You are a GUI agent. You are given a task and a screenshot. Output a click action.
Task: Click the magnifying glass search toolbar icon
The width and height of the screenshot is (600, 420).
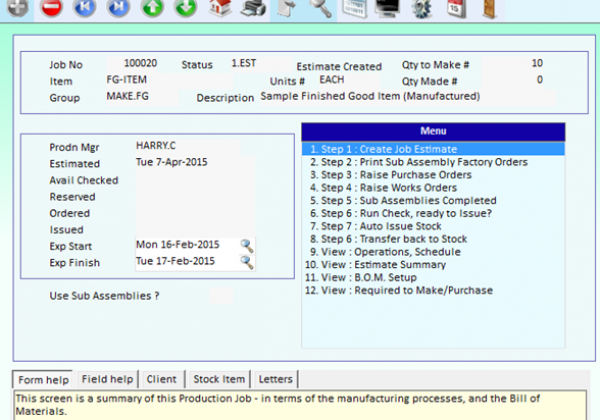coord(321,8)
